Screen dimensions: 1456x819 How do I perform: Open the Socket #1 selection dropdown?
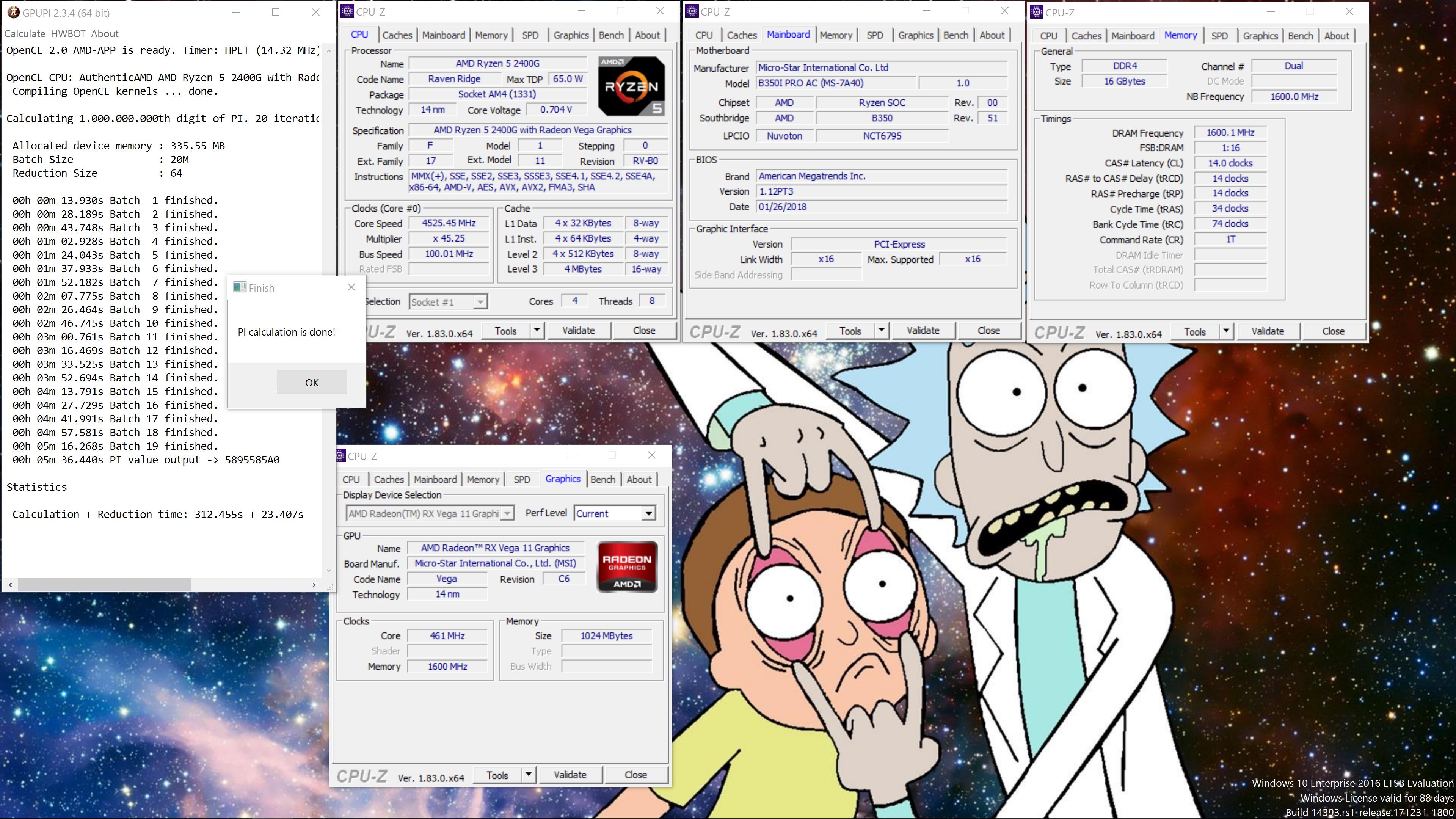(x=448, y=302)
